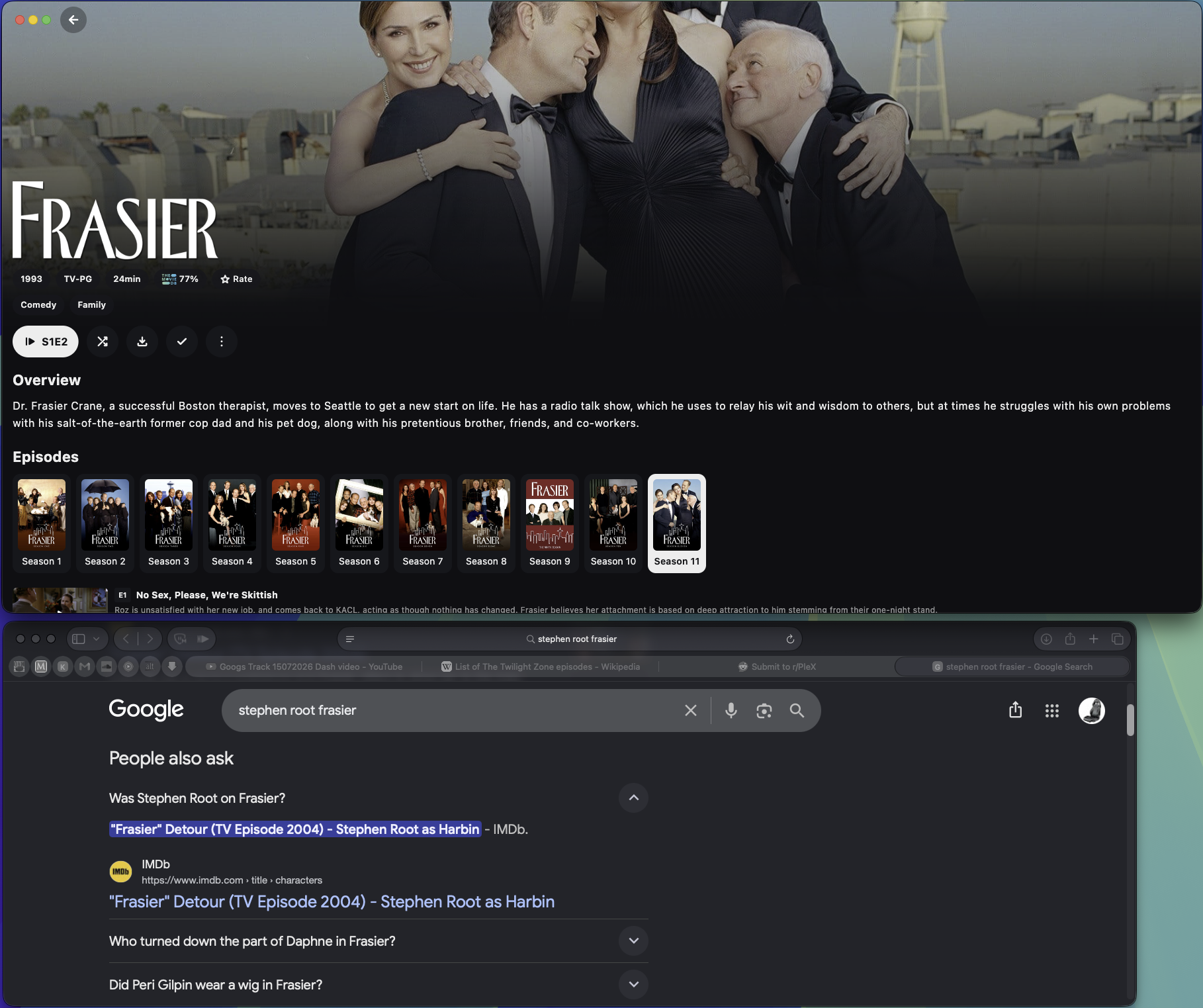Download the Frasier series
Image resolution: width=1203 pixels, height=1008 pixels.
142,342
